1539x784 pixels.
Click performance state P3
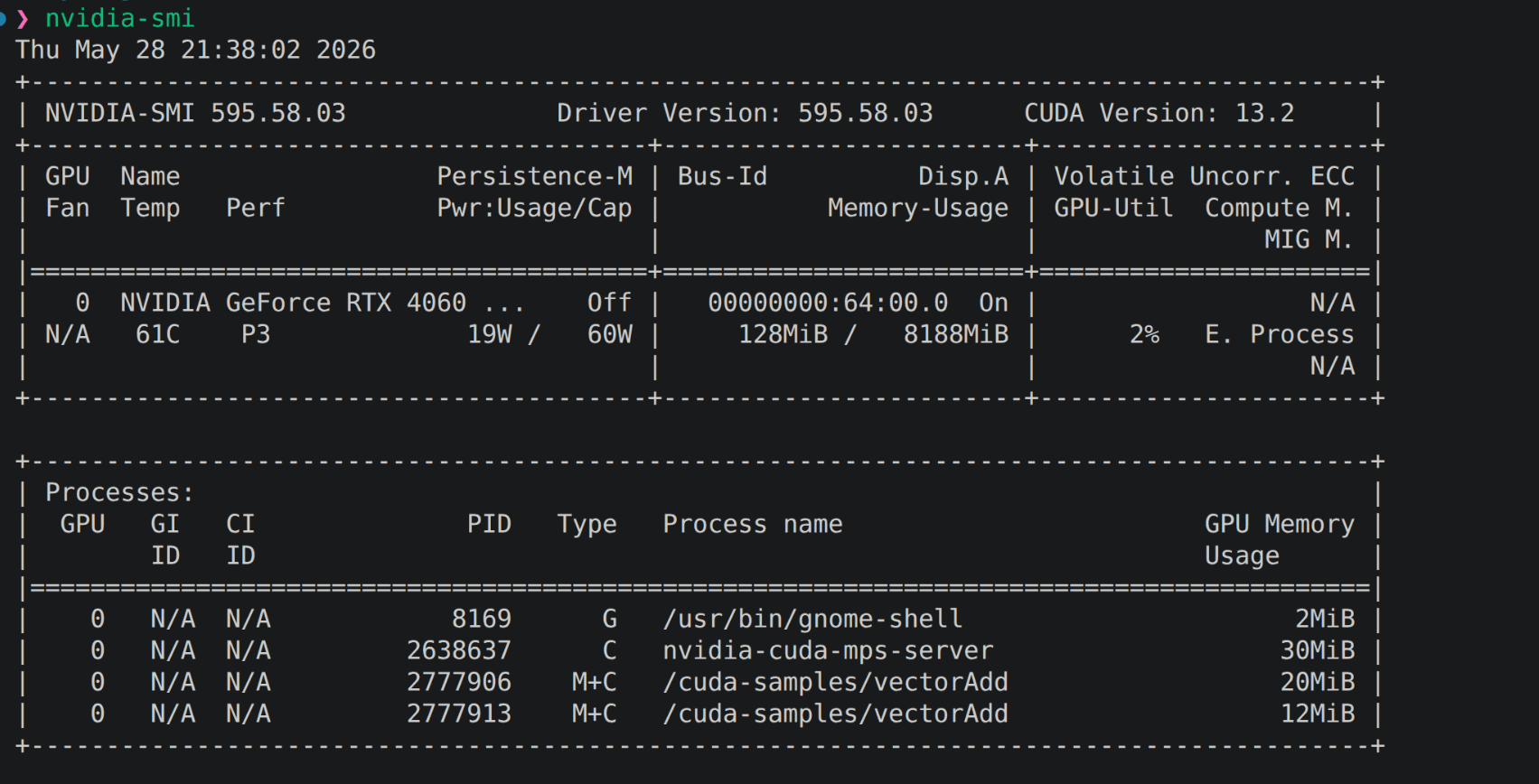click(x=255, y=334)
